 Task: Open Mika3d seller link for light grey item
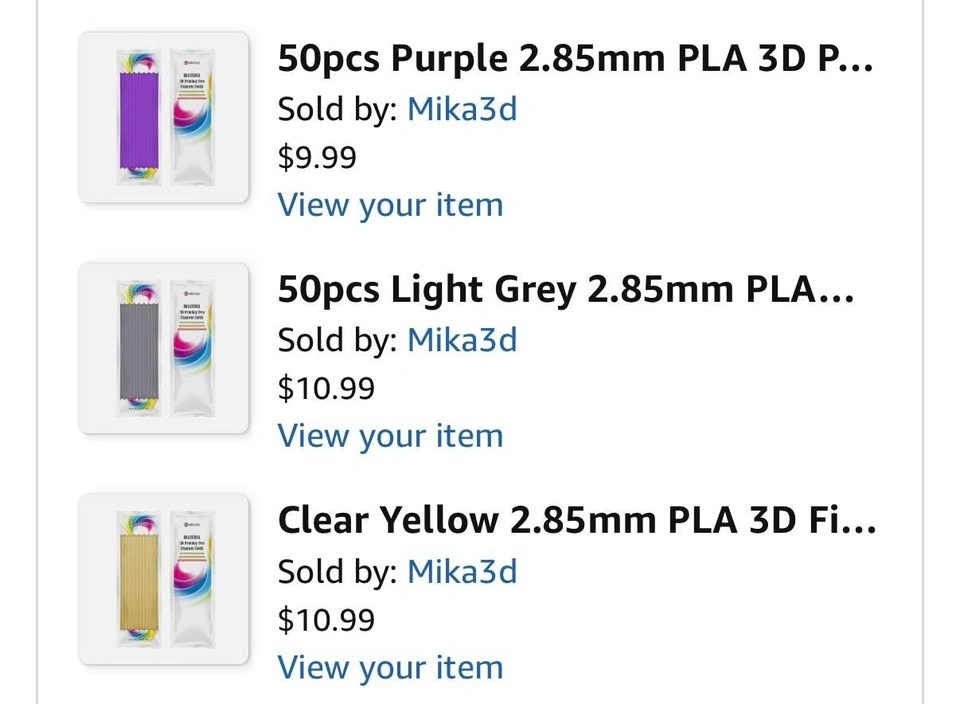click(462, 340)
